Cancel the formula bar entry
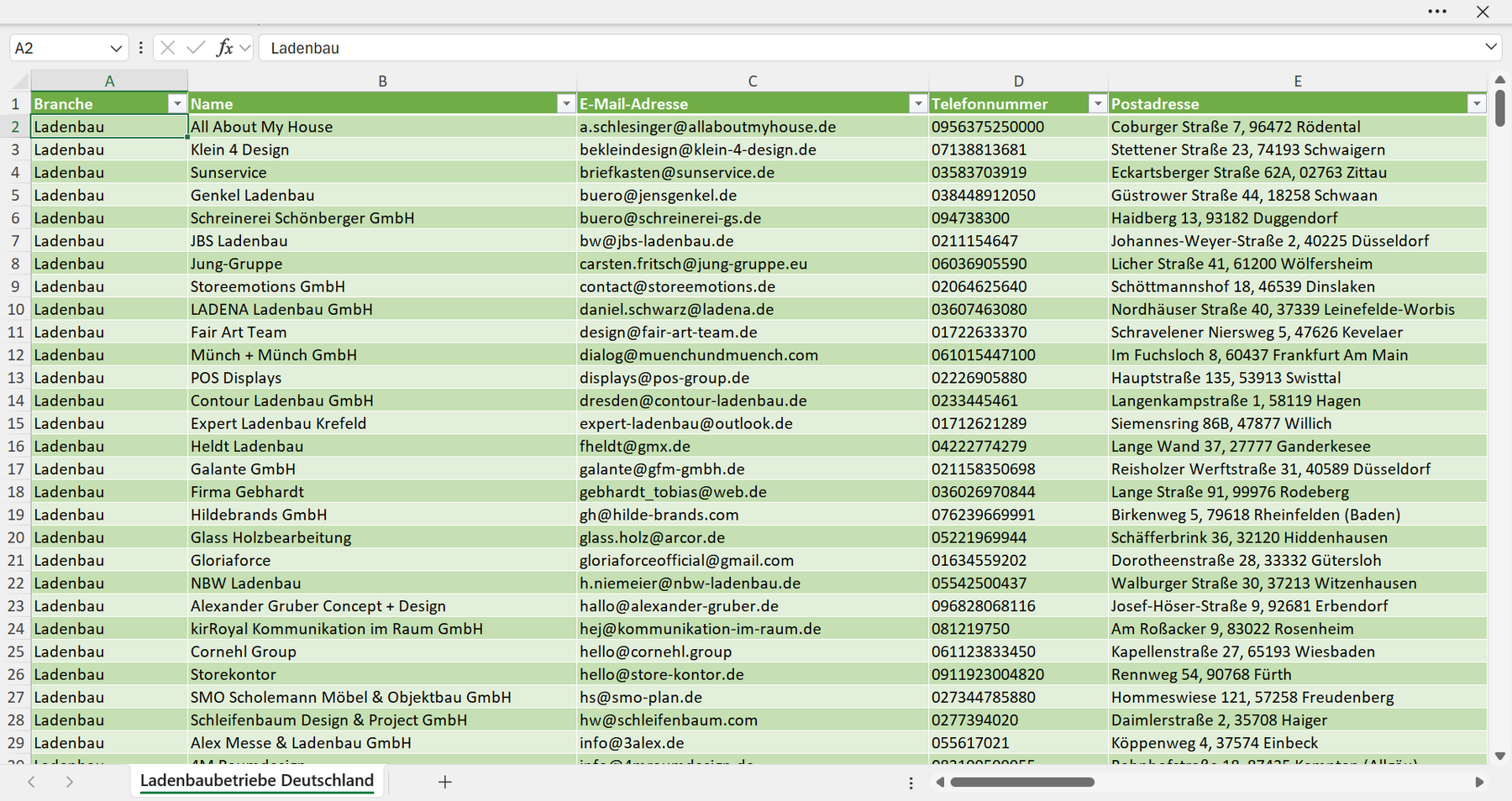The height and width of the screenshot is (801, 1512). point(168,48)
